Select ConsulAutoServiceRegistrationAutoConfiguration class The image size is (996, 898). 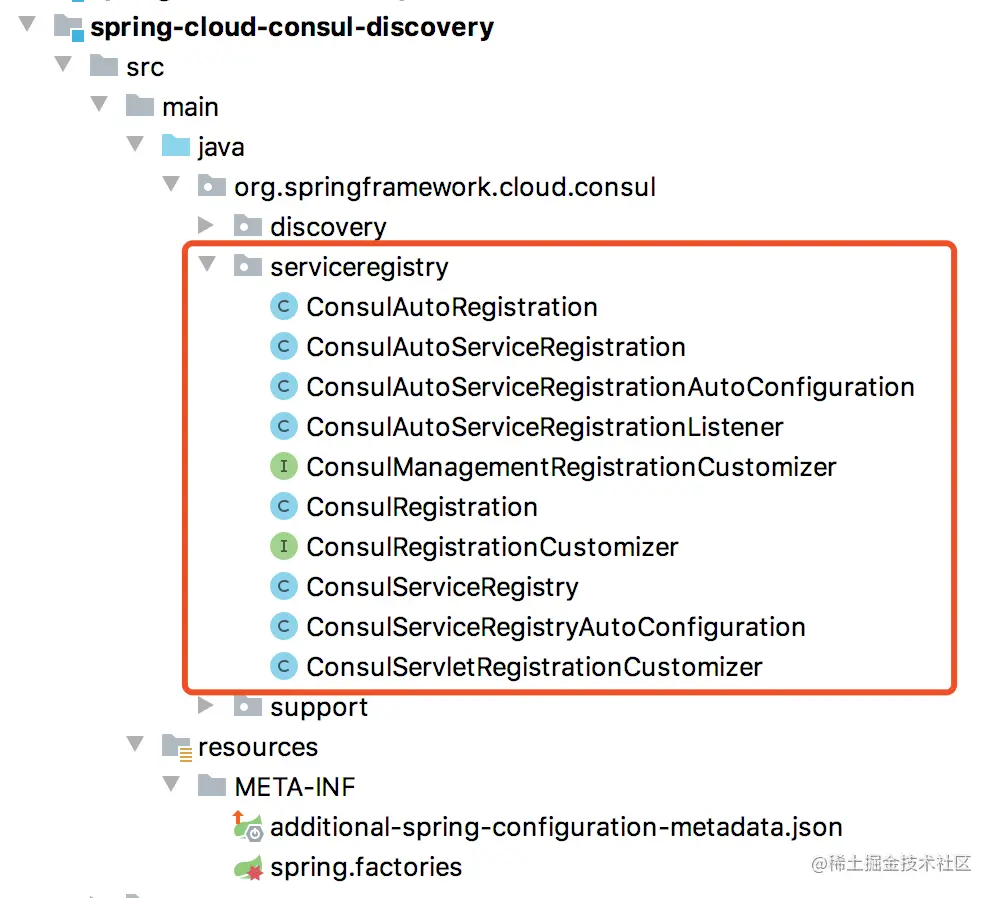[610, 387]
